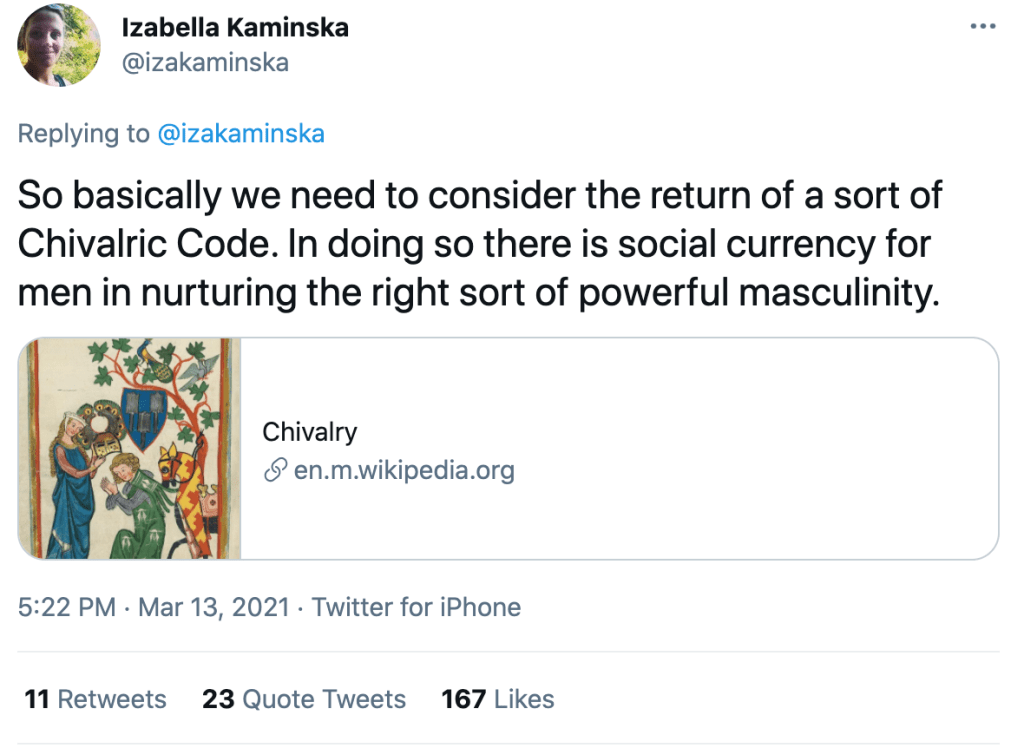Click the Chivalry card title
The height and width of the screenshot is (748, 1024).
309,432
